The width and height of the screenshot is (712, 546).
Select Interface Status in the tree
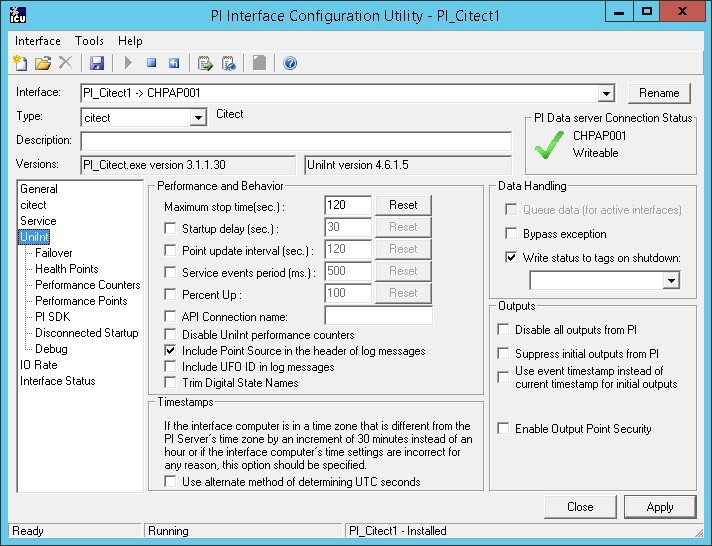[x=58, y=381]
